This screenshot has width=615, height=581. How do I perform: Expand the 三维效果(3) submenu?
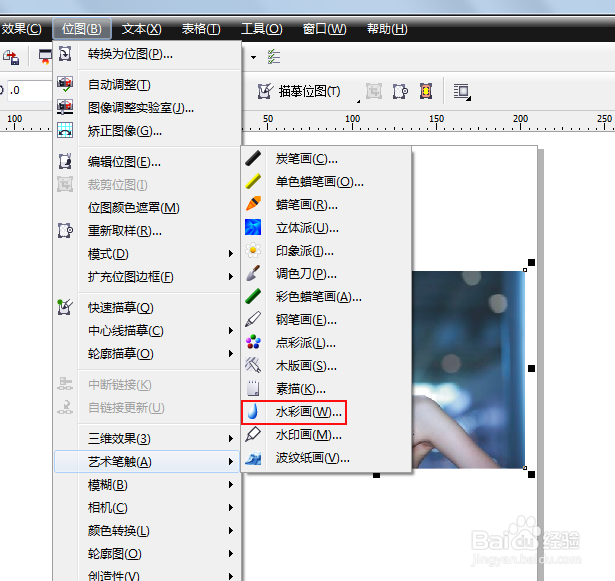coord(231,438)
